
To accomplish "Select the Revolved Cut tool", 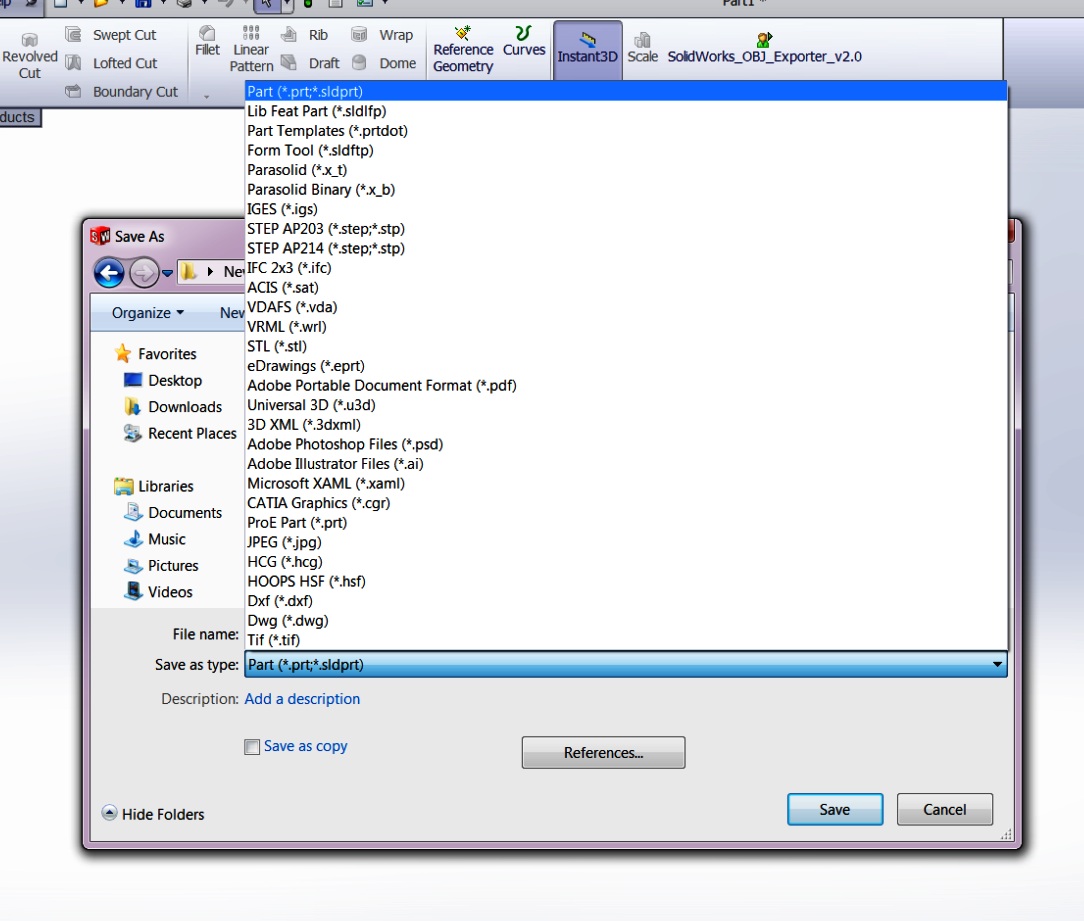I will click(x=29, y=56).
